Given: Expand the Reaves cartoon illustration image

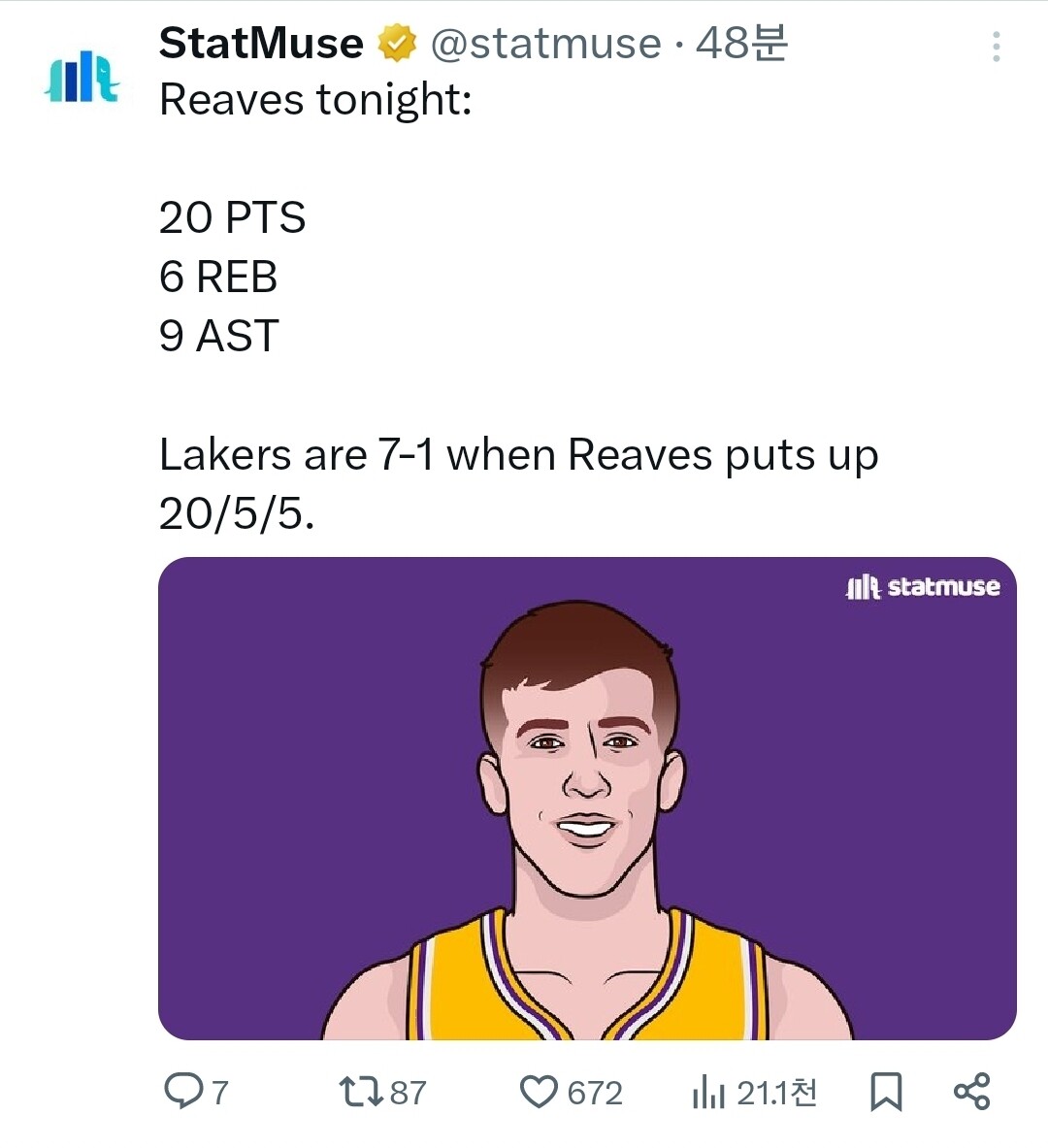Looking at the screenshot, I should point(586,798).
